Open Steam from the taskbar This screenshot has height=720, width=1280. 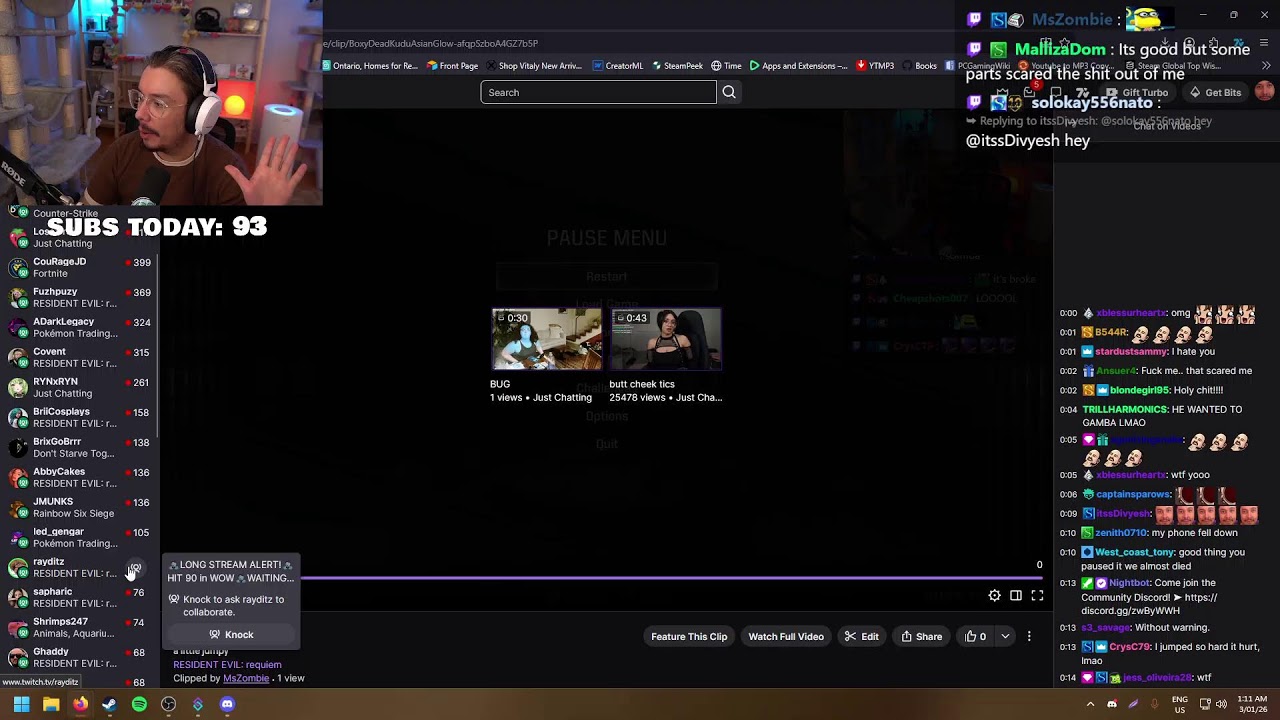(109, 704)
